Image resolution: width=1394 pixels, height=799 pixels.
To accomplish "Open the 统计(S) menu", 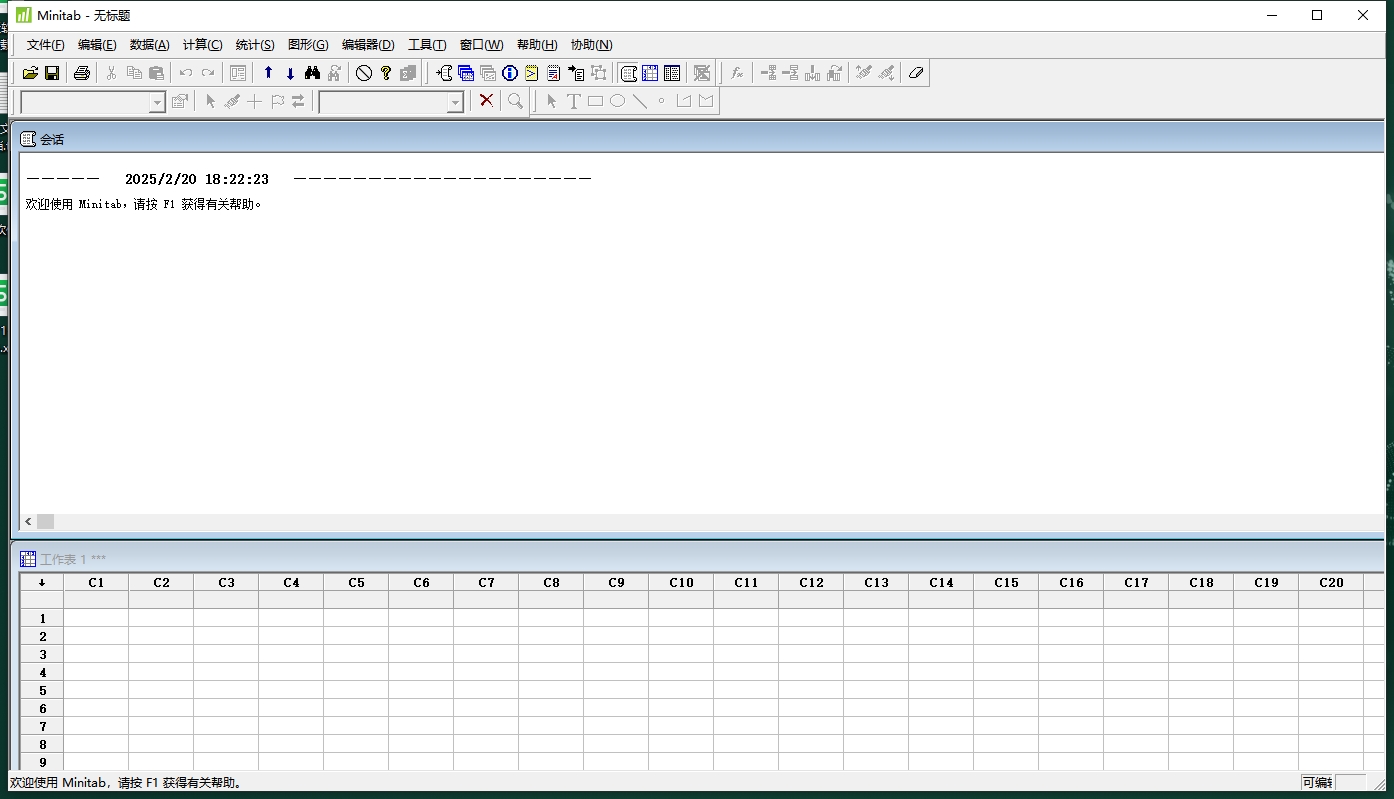I will (254, 45).
